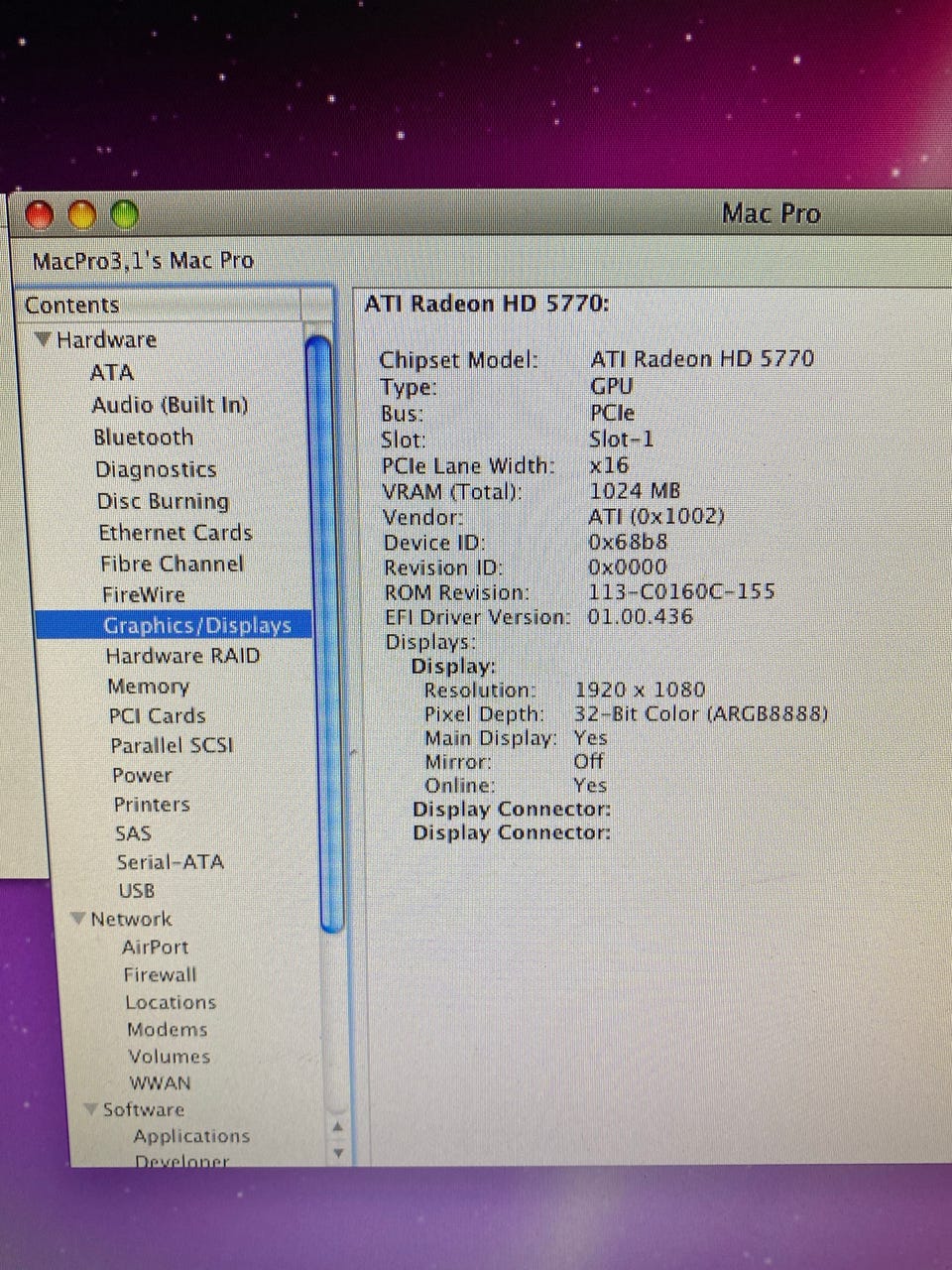Open Applications under Software
952x1270 pixels.
coord(191,1136)
